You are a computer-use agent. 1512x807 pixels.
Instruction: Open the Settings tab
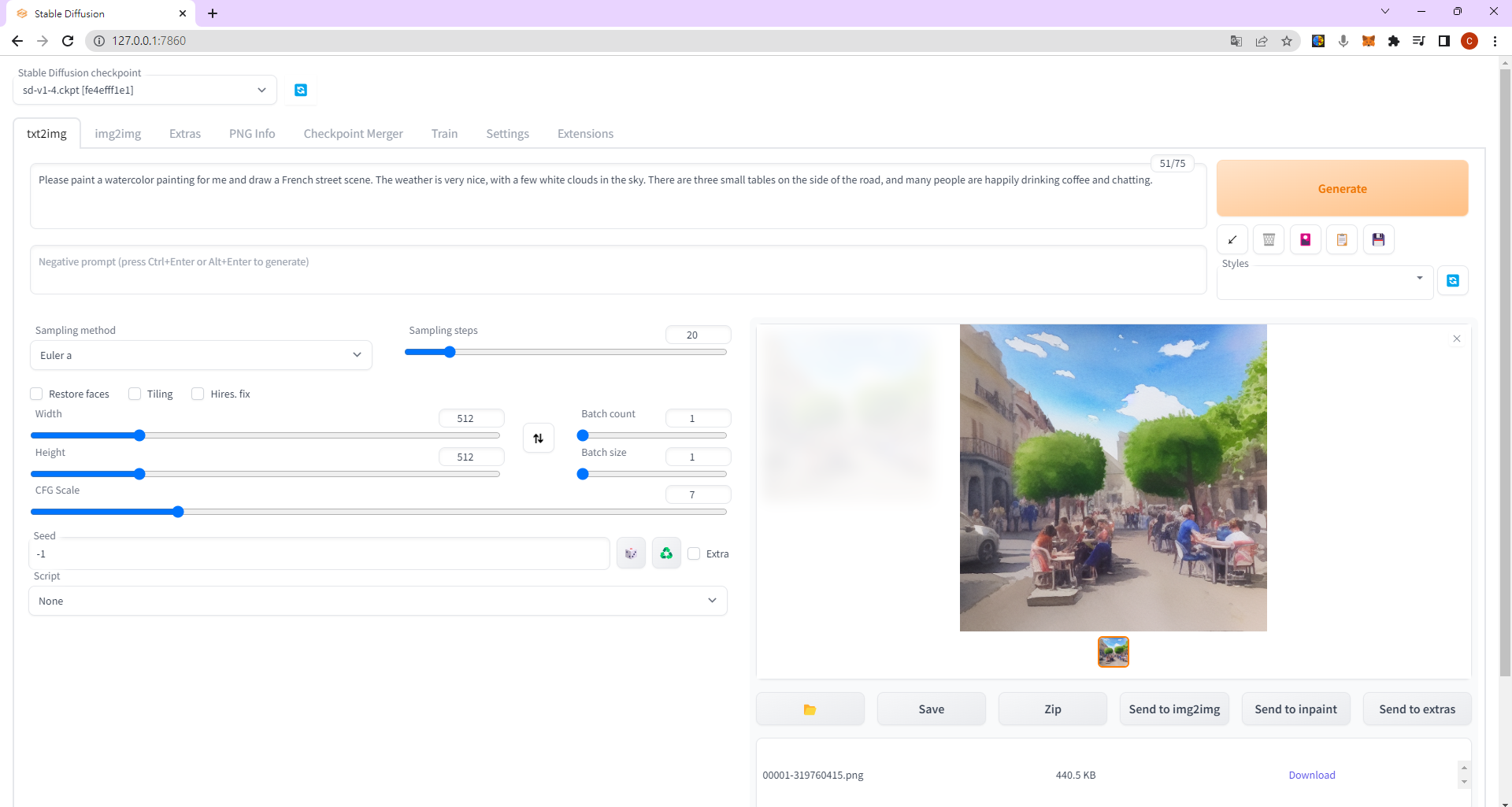pos(507,134)
